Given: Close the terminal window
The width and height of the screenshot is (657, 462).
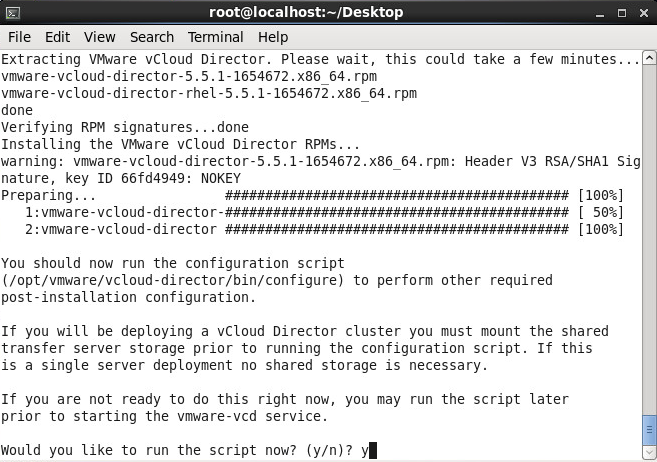Looking at the screenshot, I should click(644, 13).
